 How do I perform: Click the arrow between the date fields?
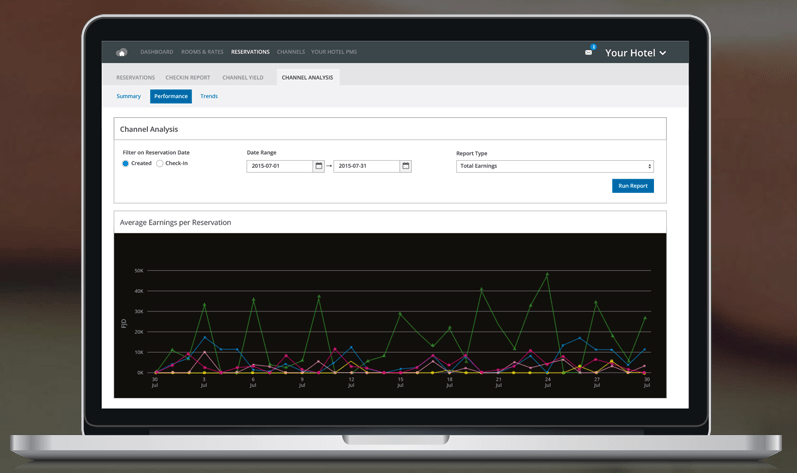[x=329, y=166]
